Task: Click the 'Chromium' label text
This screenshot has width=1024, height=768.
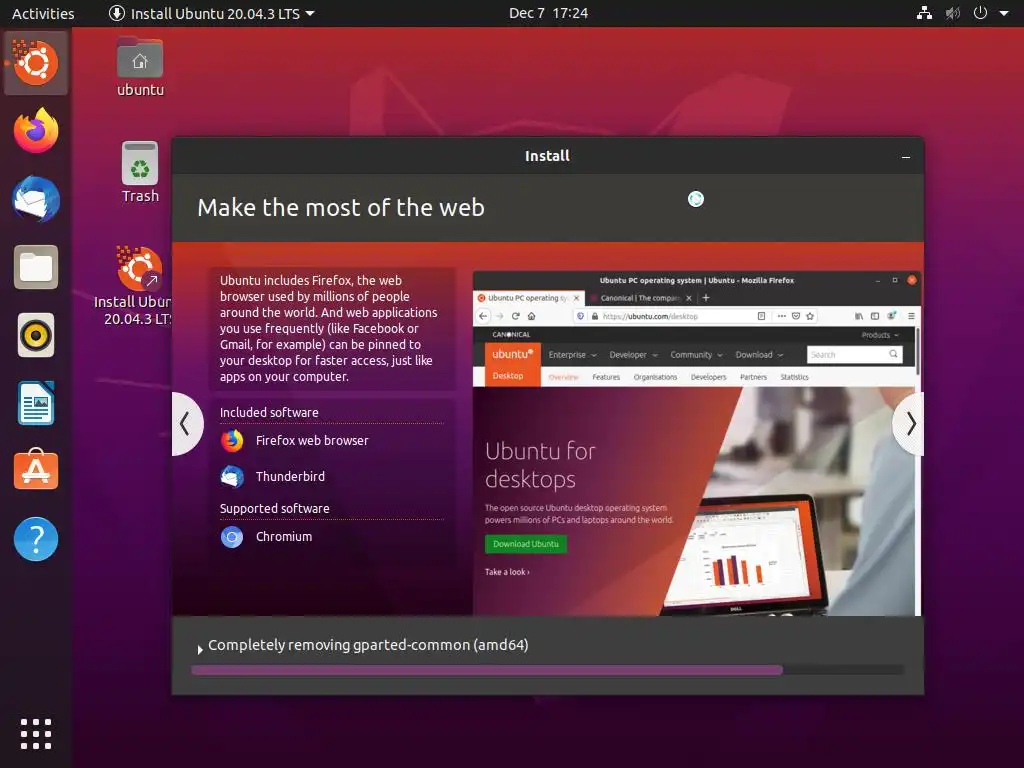Action: 284,537
